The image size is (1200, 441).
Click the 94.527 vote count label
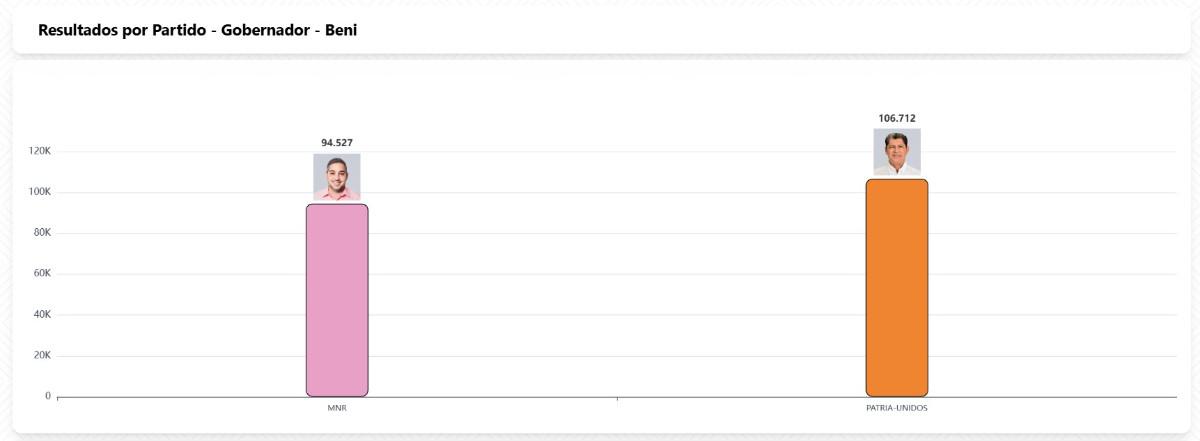coord(337,143)
